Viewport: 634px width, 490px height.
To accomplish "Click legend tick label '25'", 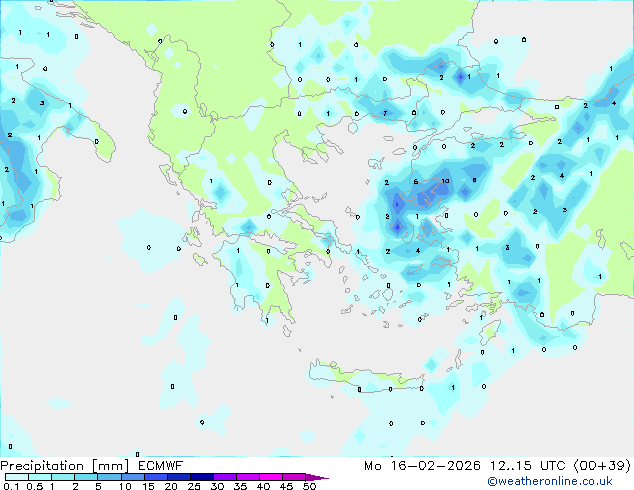I will point(194,486).
